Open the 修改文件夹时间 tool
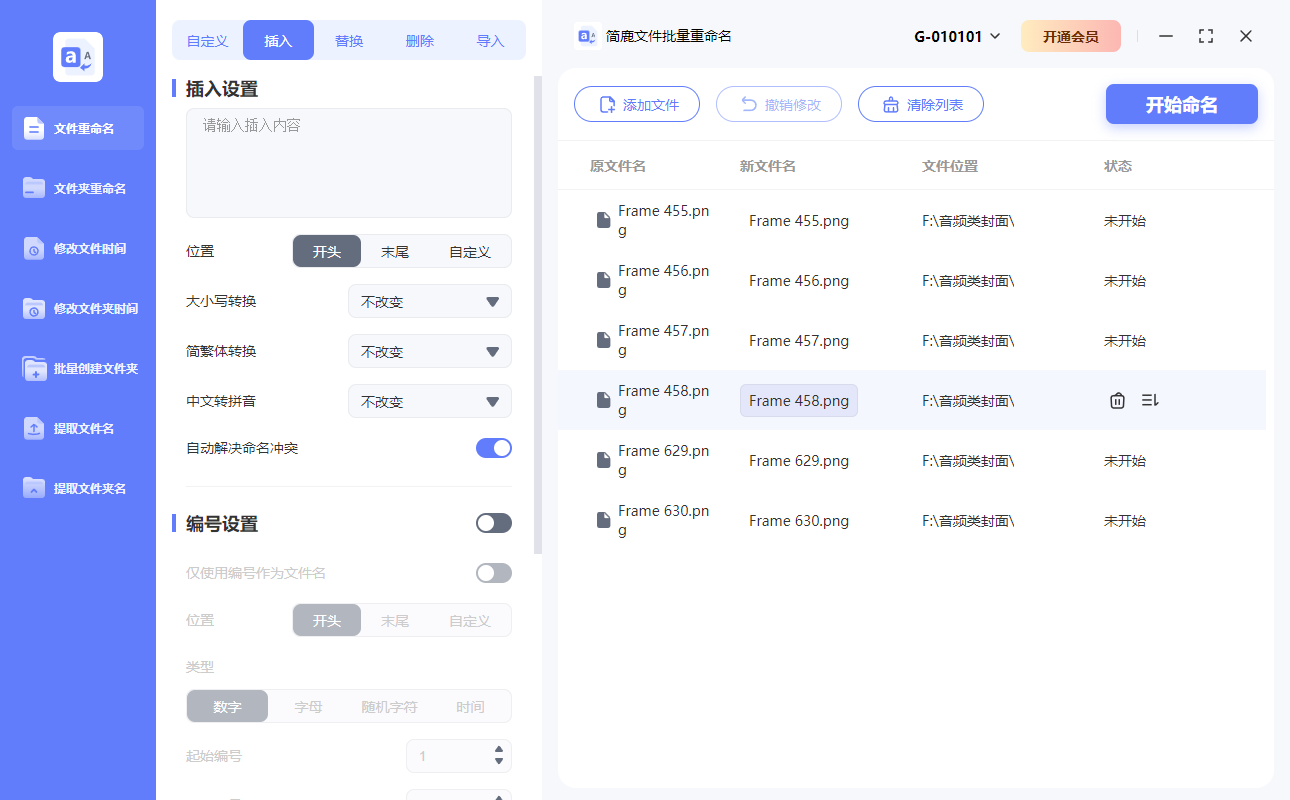The height and width of the screenshot is (800, 1290). click(x=77, y=308)
